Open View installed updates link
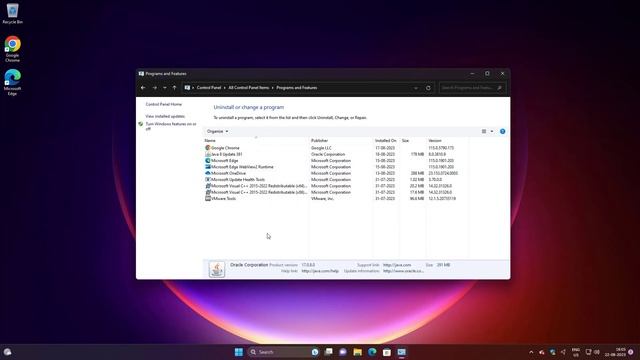Screen dimensions: 640x360 pos(165,116)
